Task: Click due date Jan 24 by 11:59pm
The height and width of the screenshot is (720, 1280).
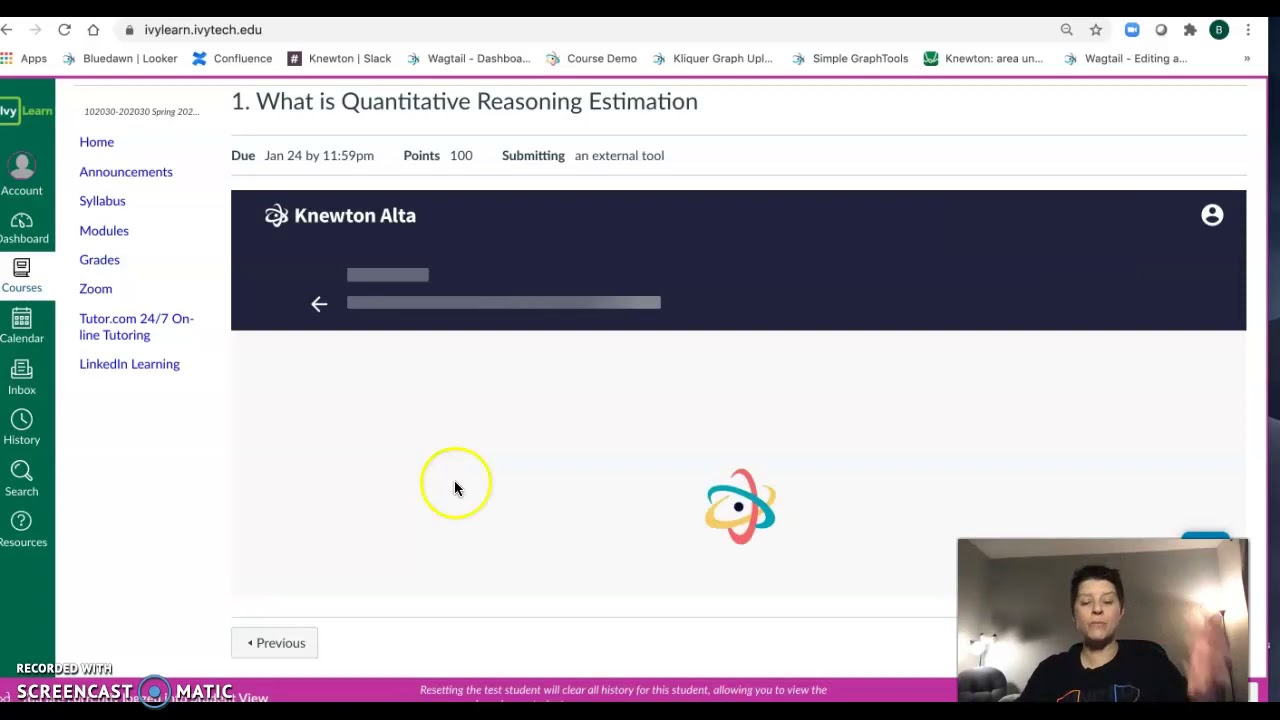Action: (319, 156)
